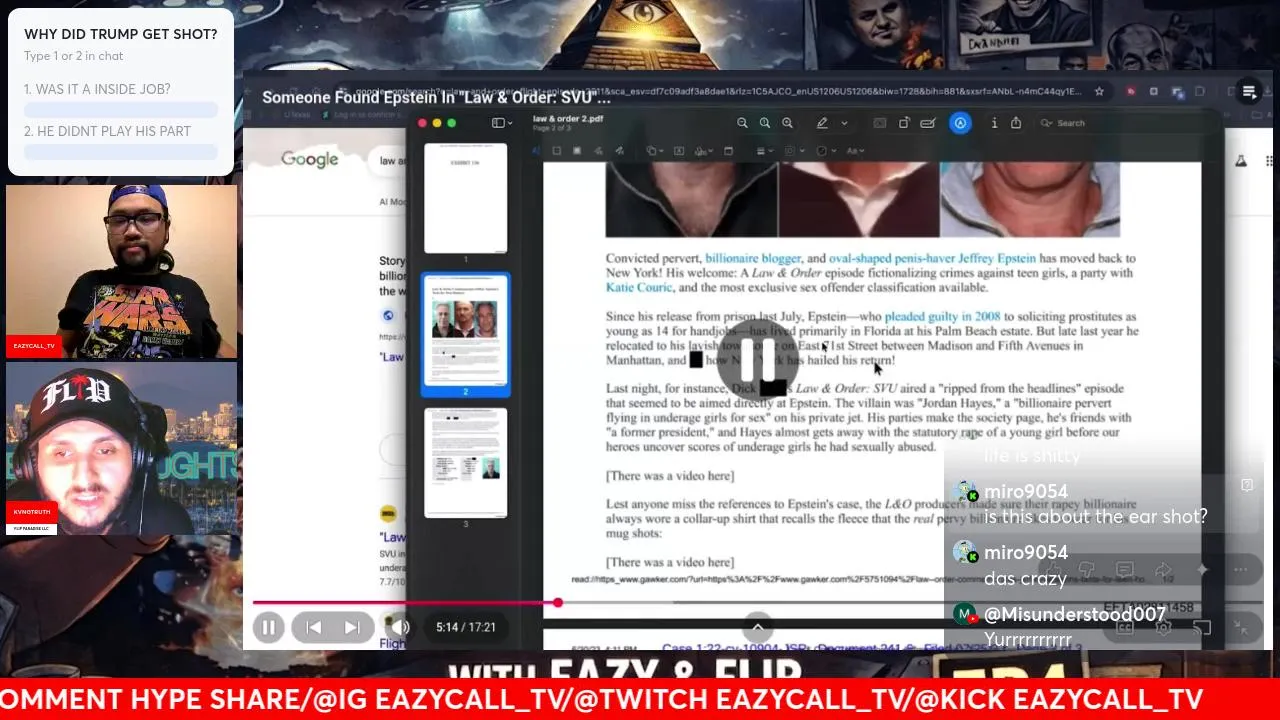Viewport: 1280px width, 720px height.
Task: Cast the video using the cast icon
Action: click(1202, 627)
